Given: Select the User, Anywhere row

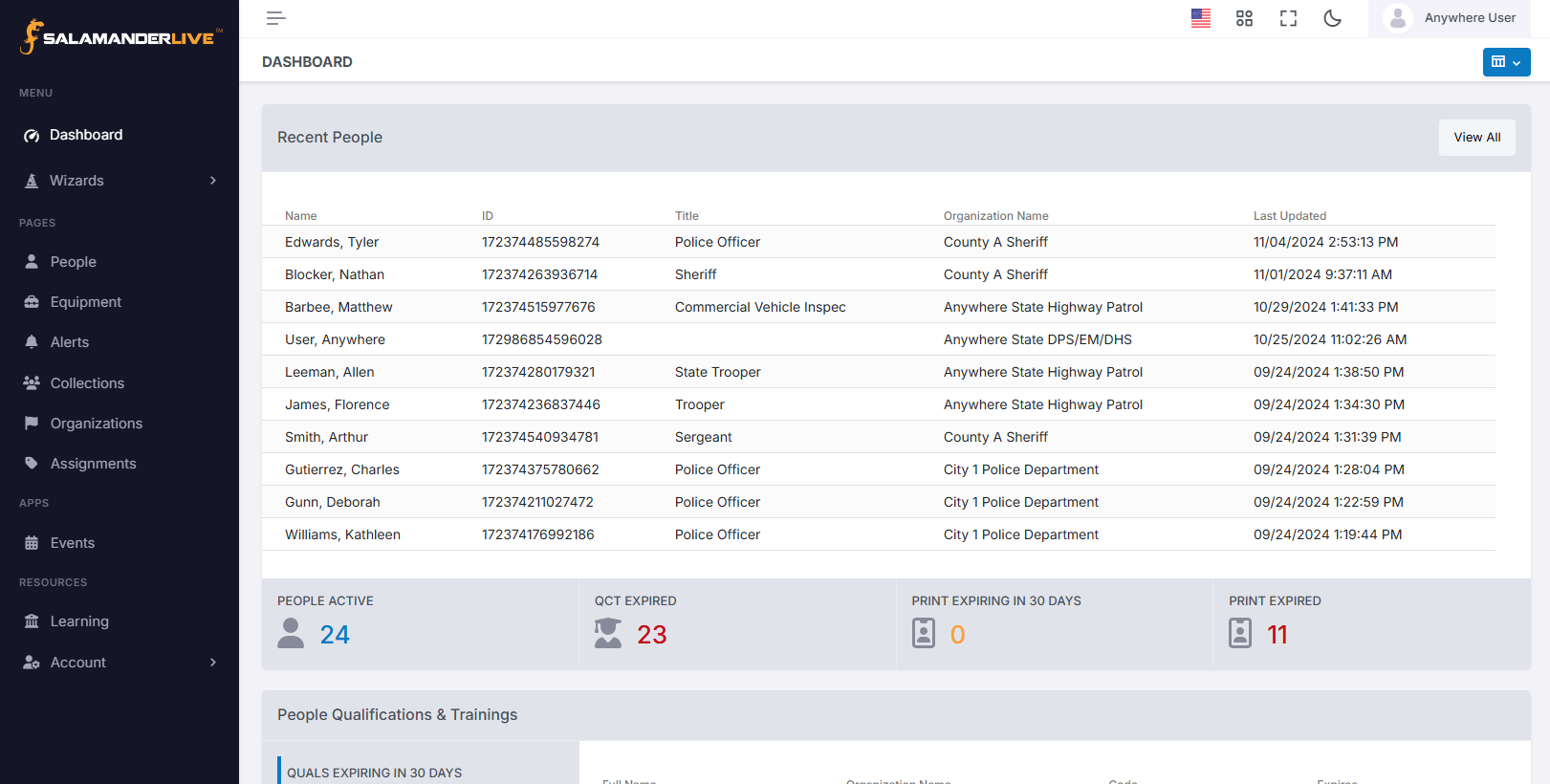Looking at the screenshot, I should pyautogui.click(x=879, y=339).
